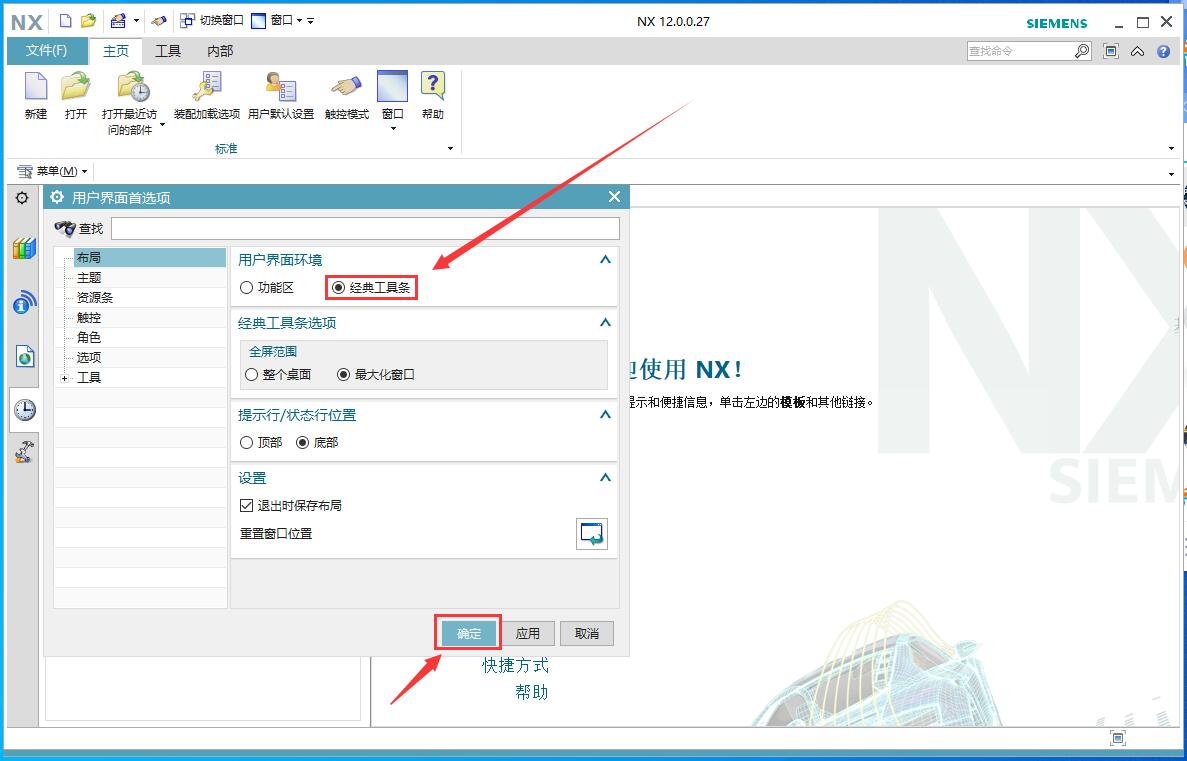Toggle 触控模式 touch mode icon

[x=347, y=89]
